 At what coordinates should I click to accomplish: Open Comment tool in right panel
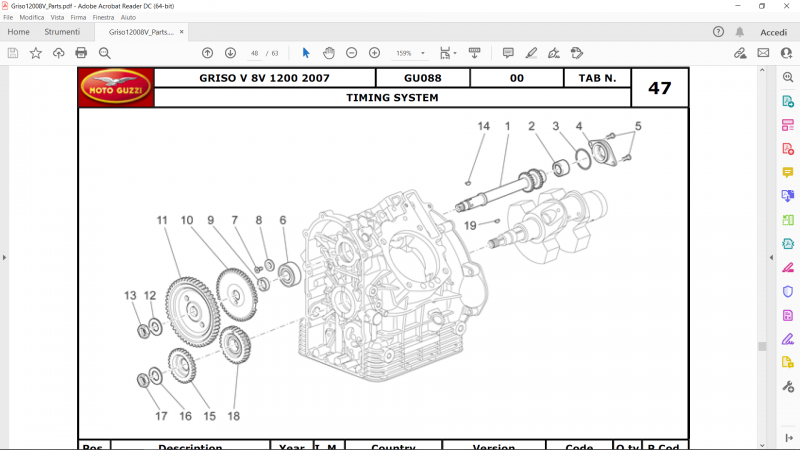788,172
